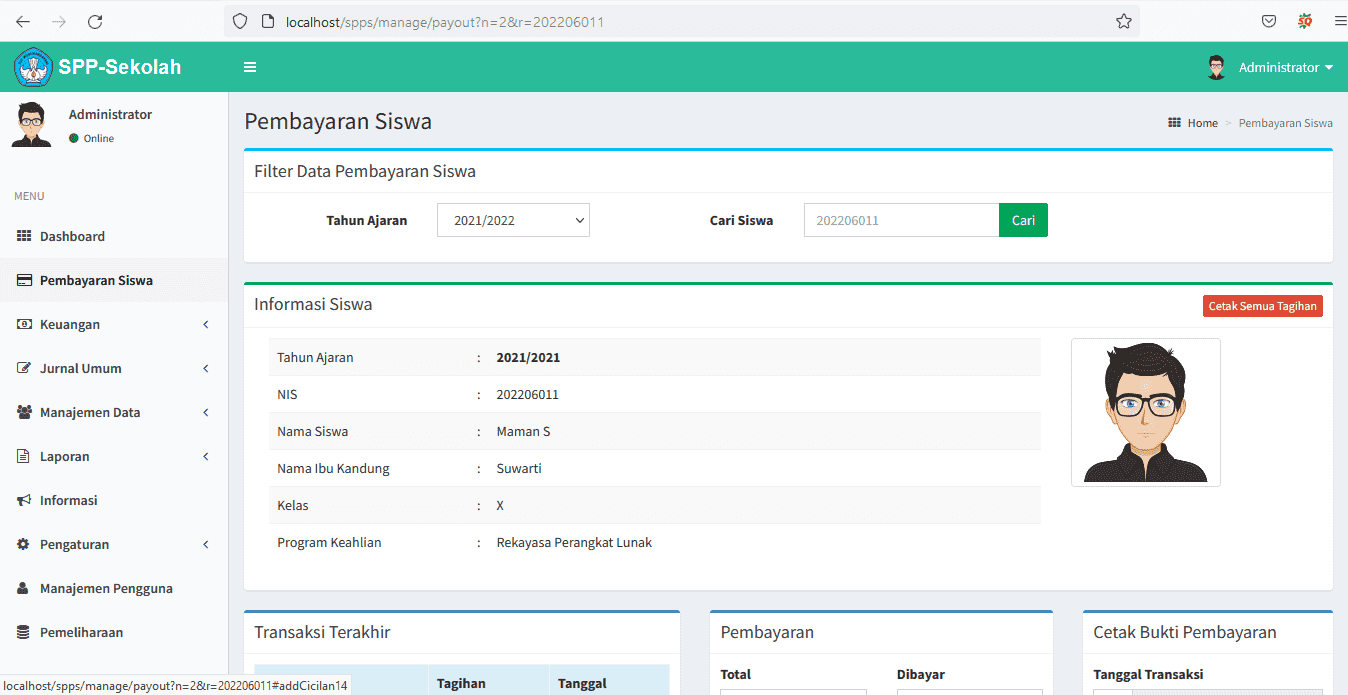Select the Dashboard grid icon in sidebar

pyautogui.click(x=24, y=236)
